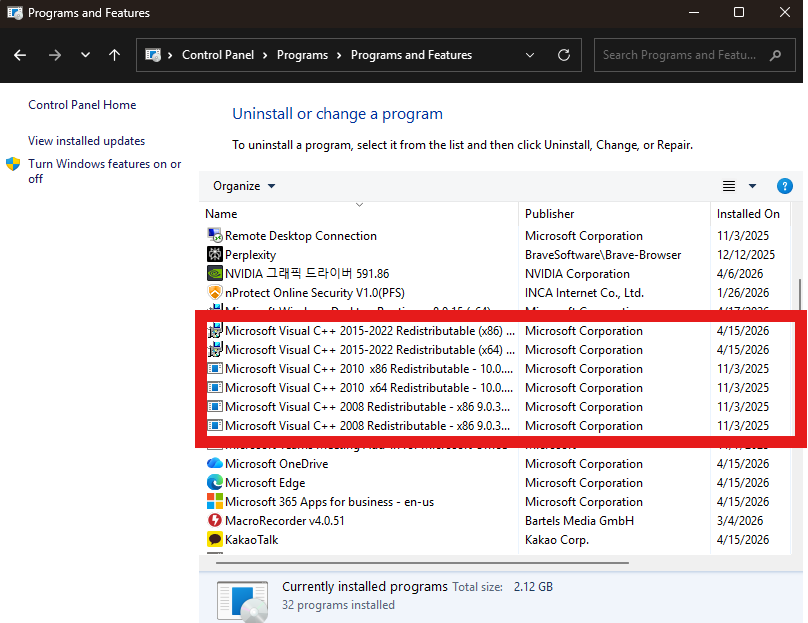This screenshot has height=623, width=808.
Task: Click View installed updates link
Action: point(86,141)
